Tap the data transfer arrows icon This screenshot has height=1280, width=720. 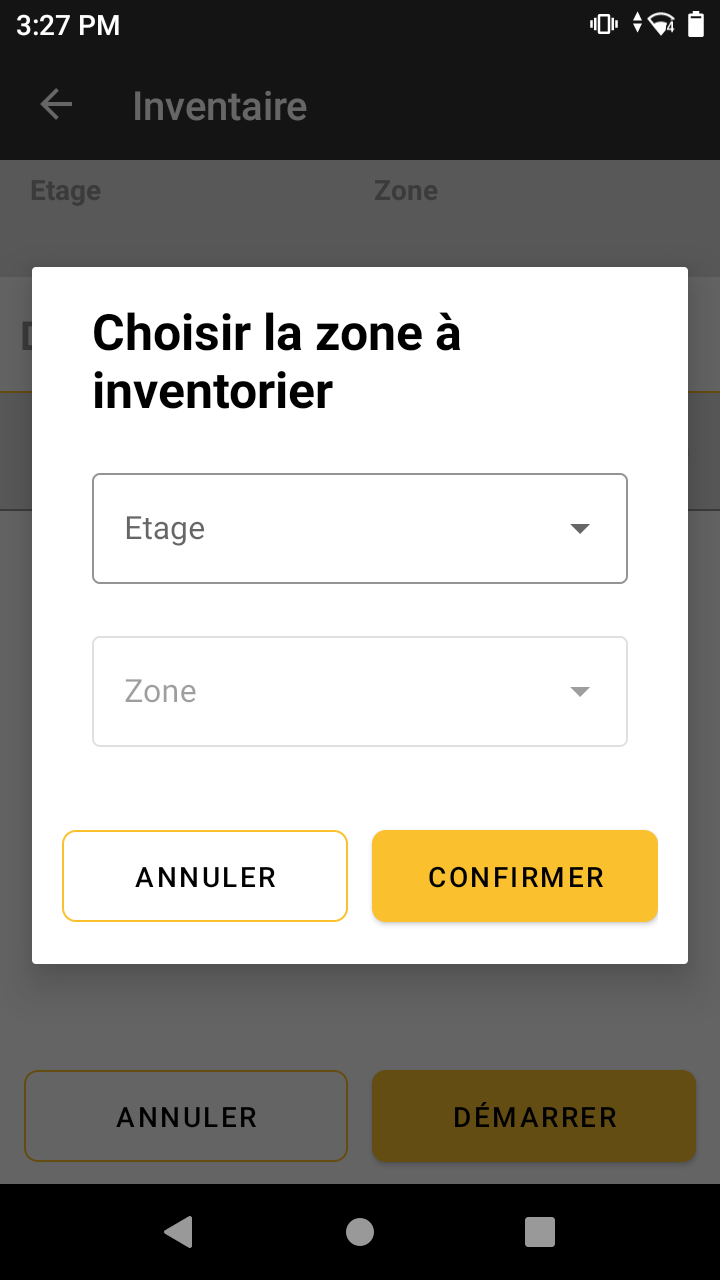tap(637, 24)
